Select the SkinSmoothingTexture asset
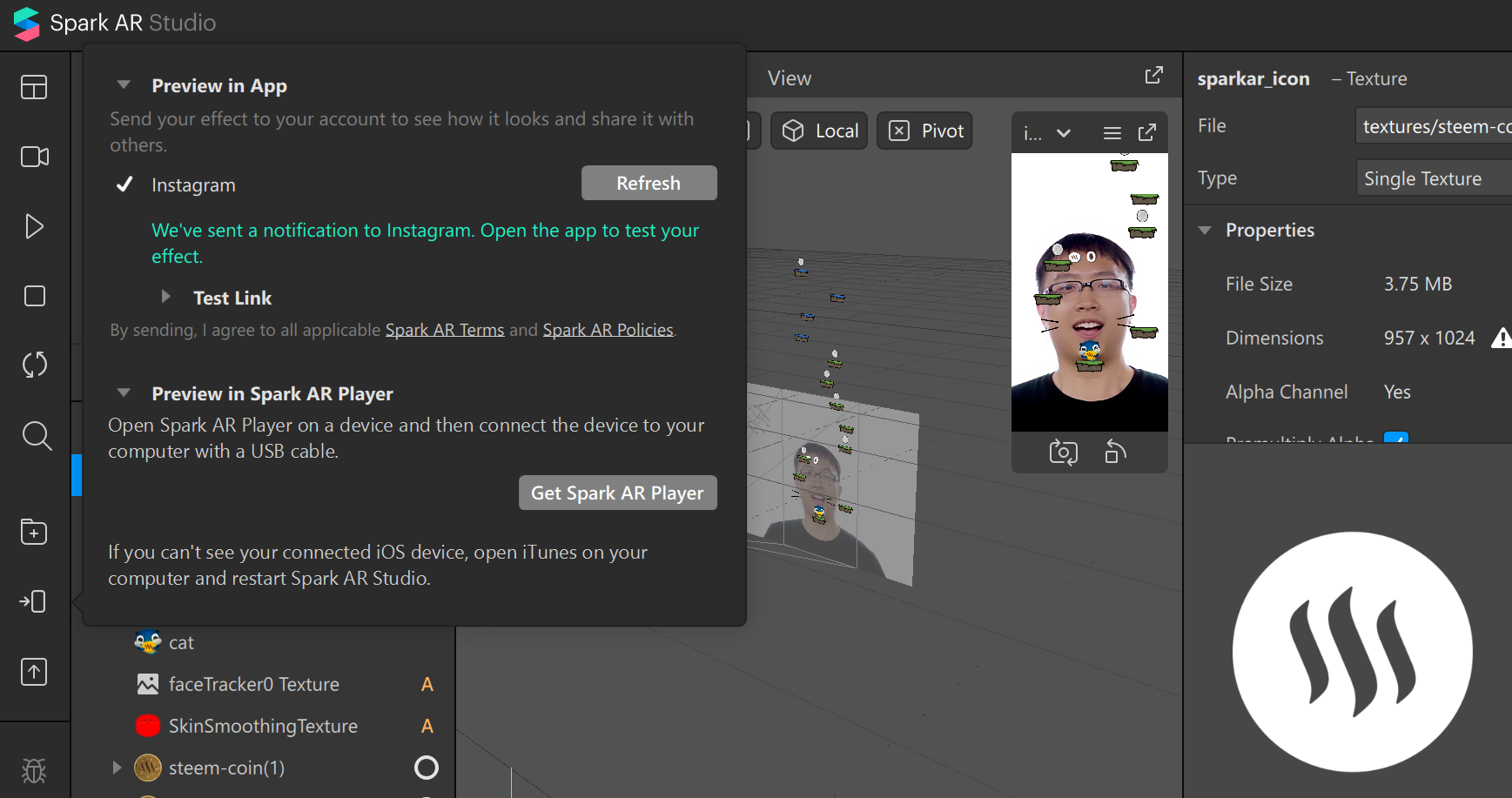This screenshot has height=798, width=1512. click(x=263, y=726)
